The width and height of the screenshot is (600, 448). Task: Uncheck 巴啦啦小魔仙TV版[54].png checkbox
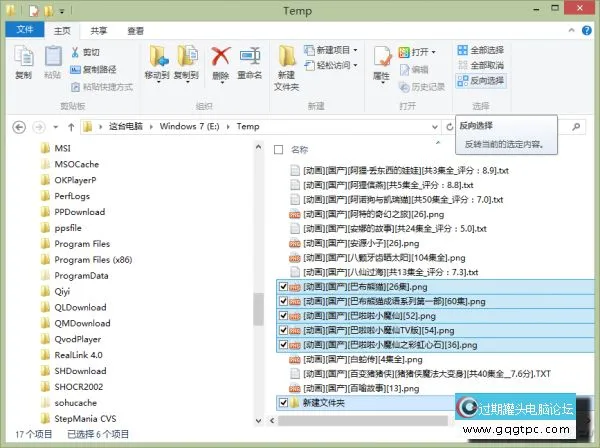pyautogui.click(x=284, y=330)
